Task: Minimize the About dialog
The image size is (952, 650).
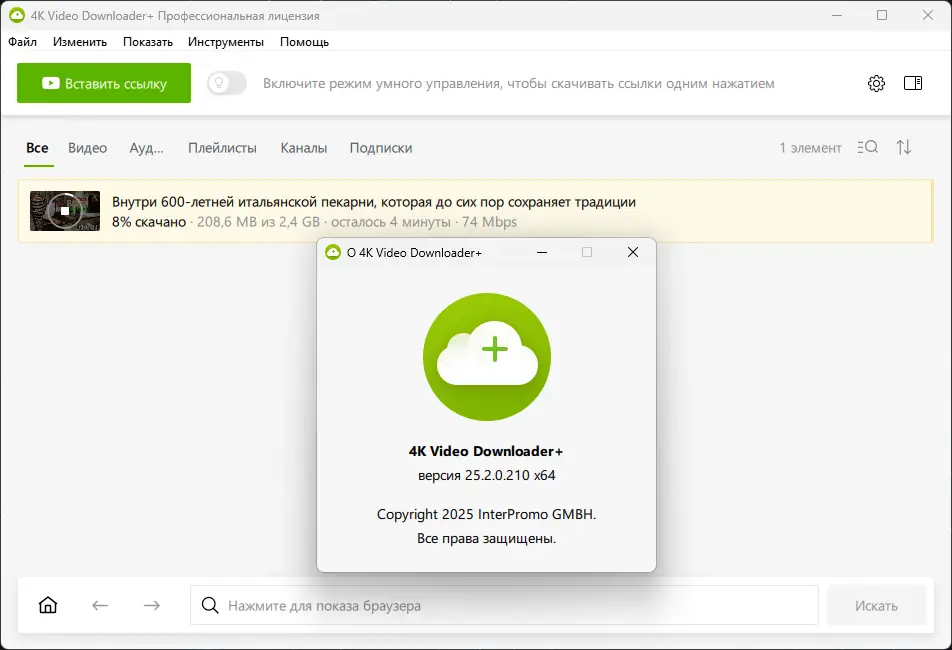Action: coord(542,252)
